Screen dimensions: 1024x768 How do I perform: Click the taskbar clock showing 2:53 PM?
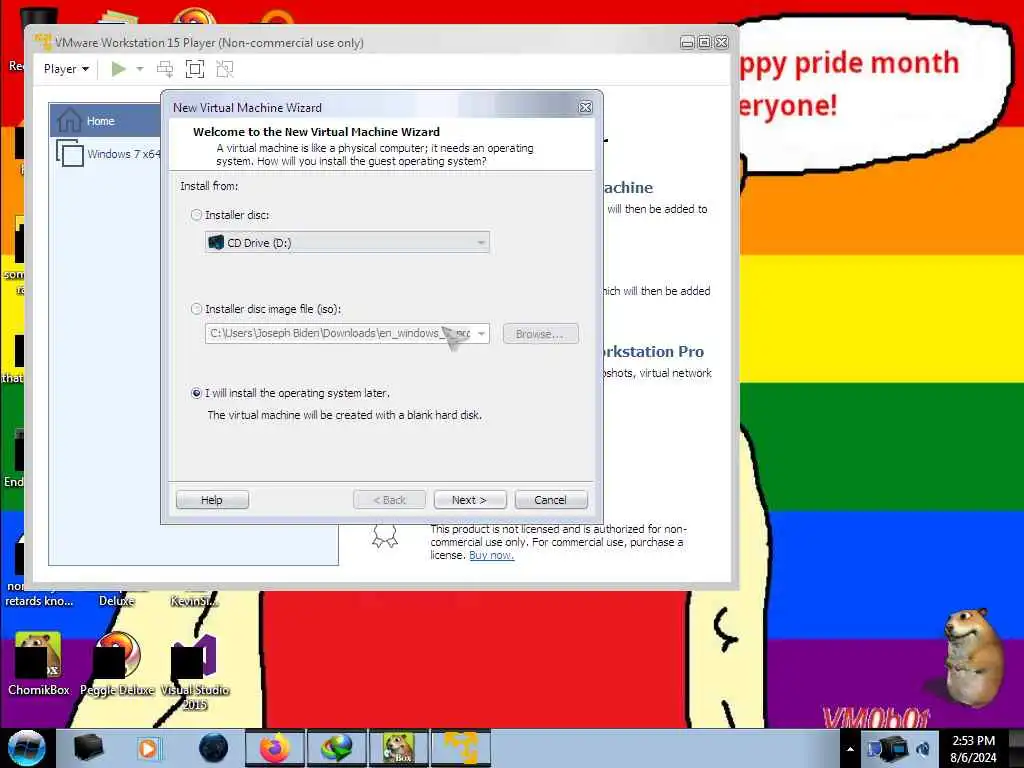tap(974, 749)
